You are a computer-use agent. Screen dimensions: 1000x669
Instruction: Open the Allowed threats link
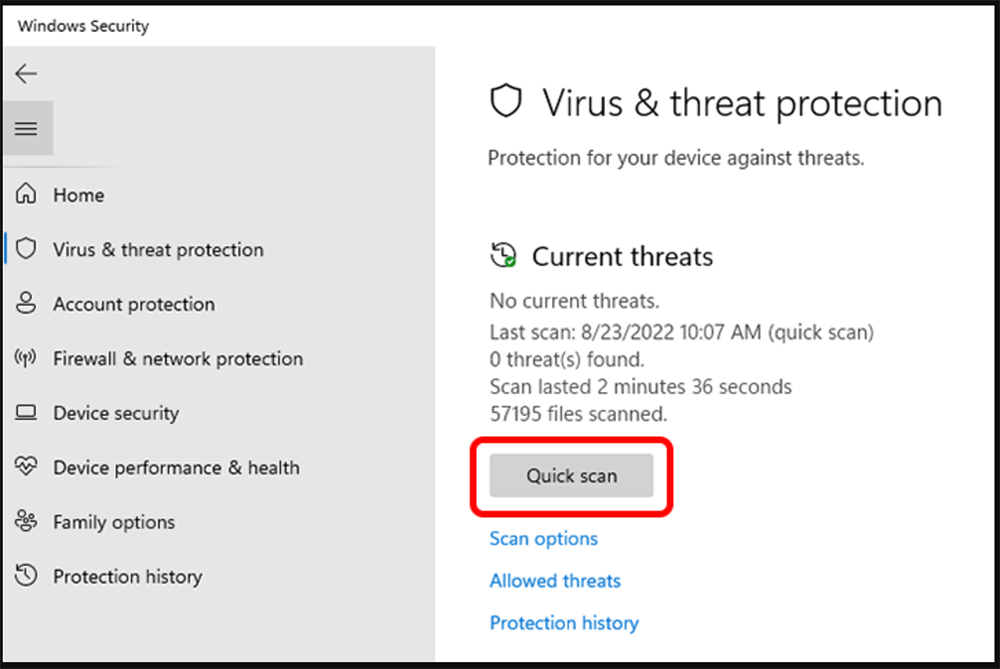[555, 581]
